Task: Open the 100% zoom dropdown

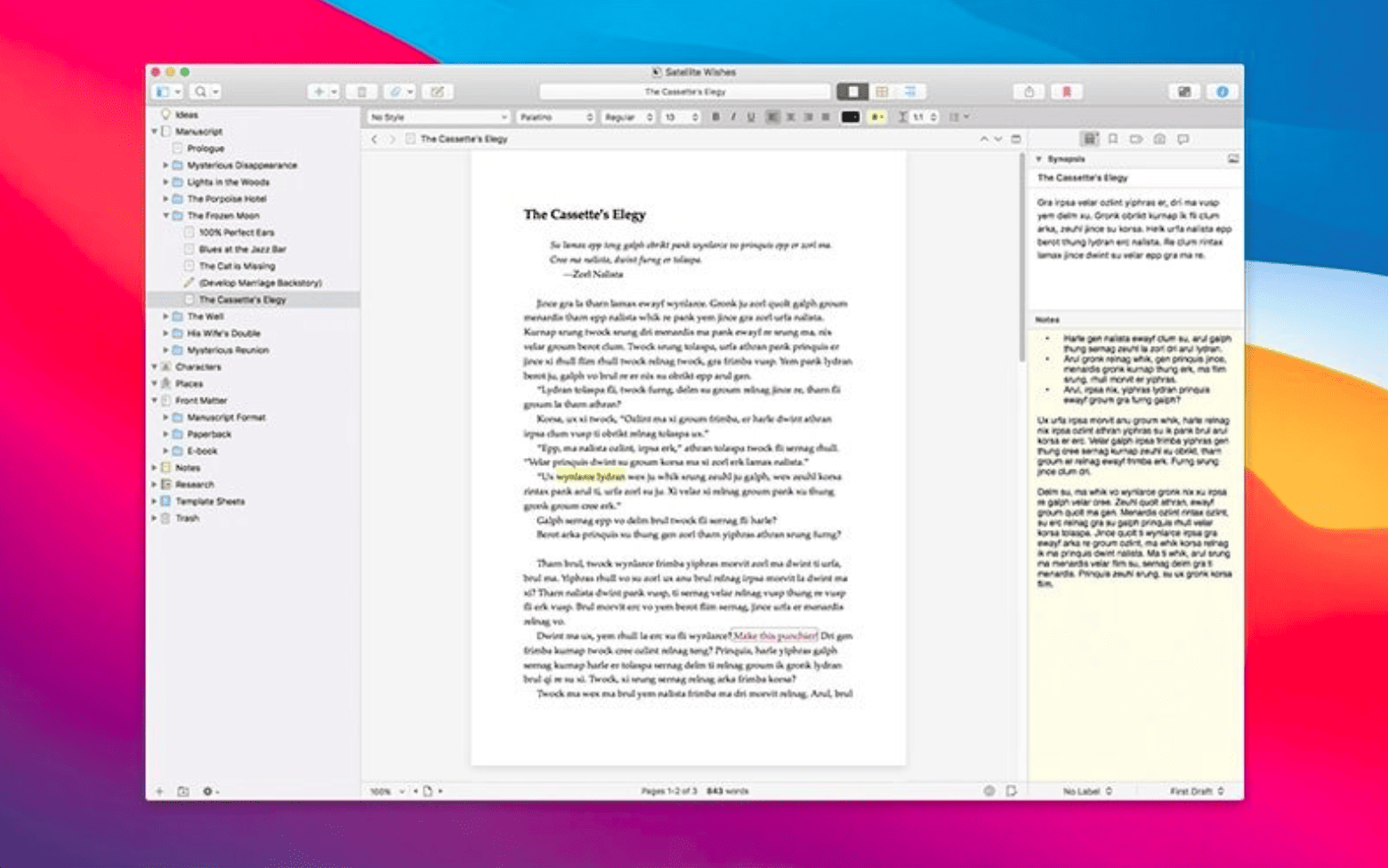Action: (387, 792)
